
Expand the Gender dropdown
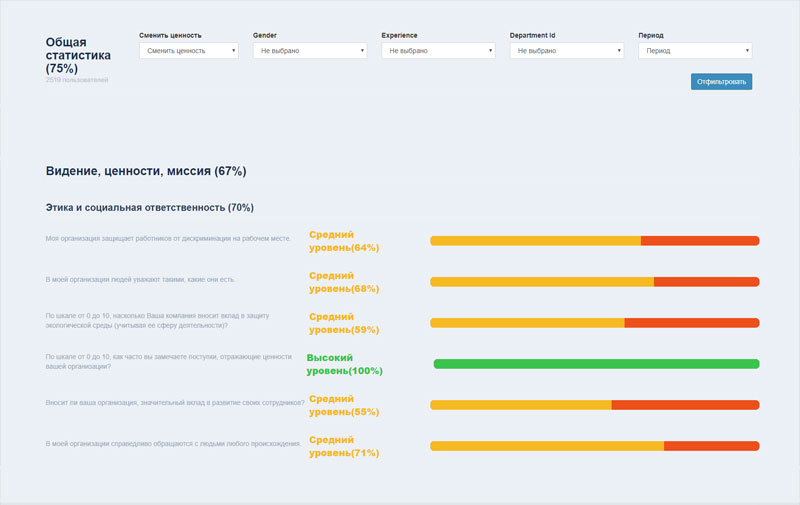309,50
